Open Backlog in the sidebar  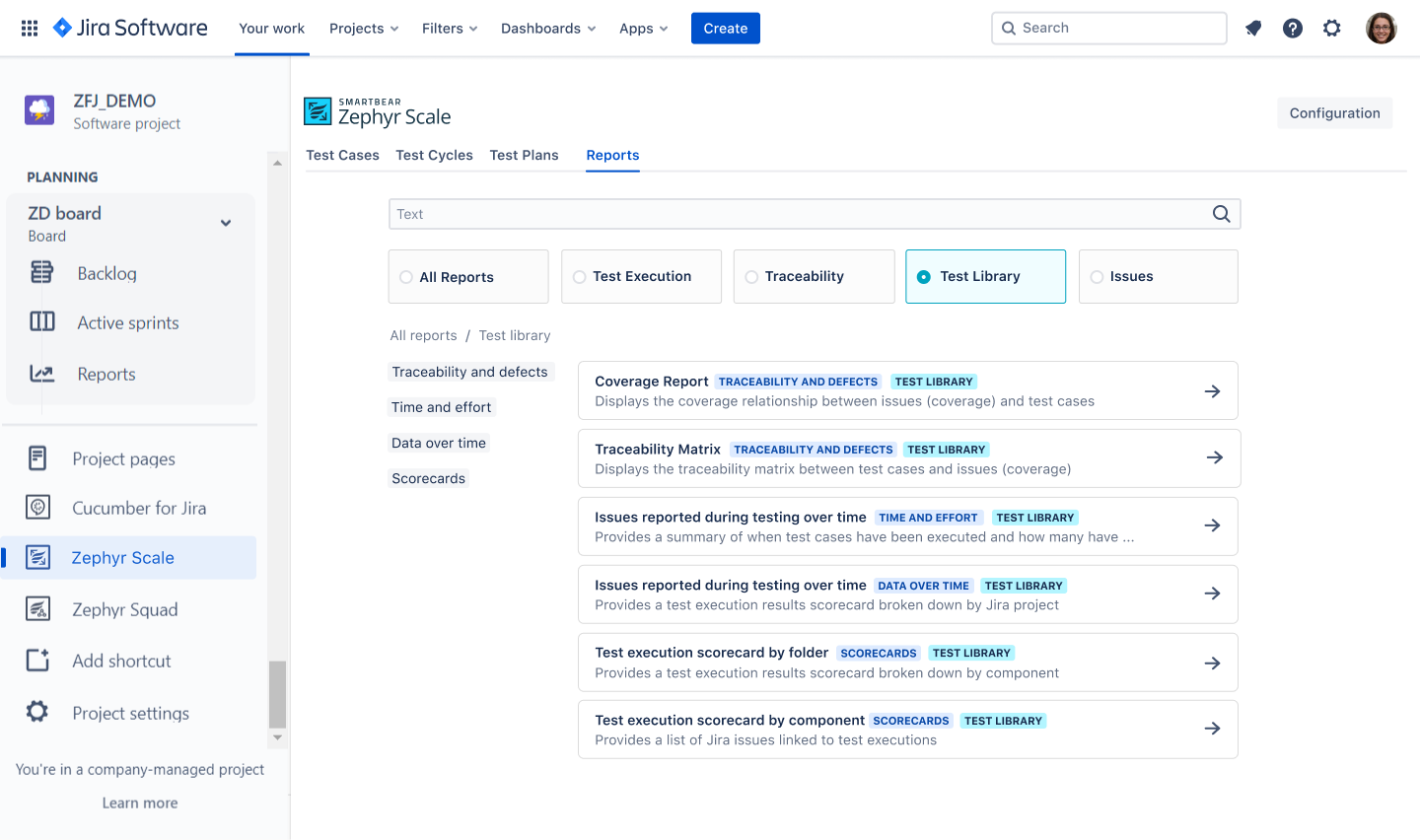[x=106, y=273]
